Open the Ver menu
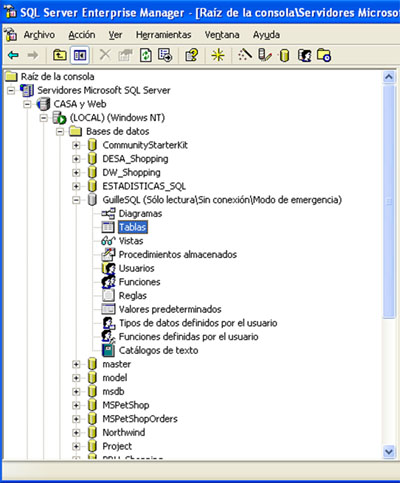 (x=115, y=35)
